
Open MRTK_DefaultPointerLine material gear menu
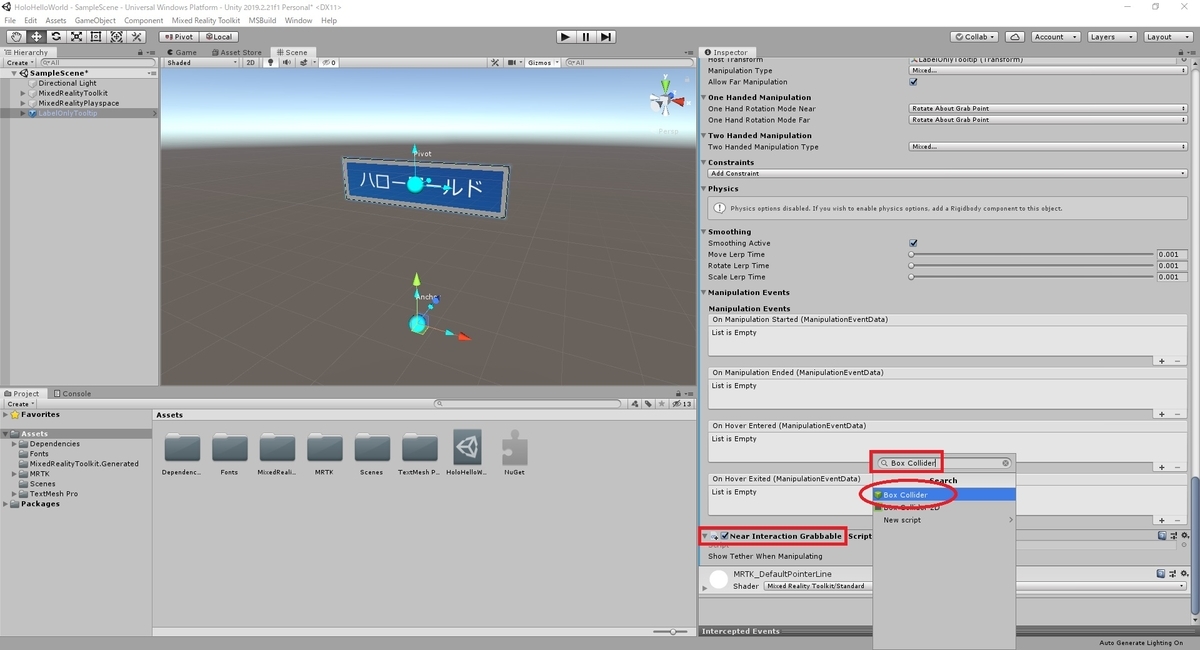tap(1184, 573)
